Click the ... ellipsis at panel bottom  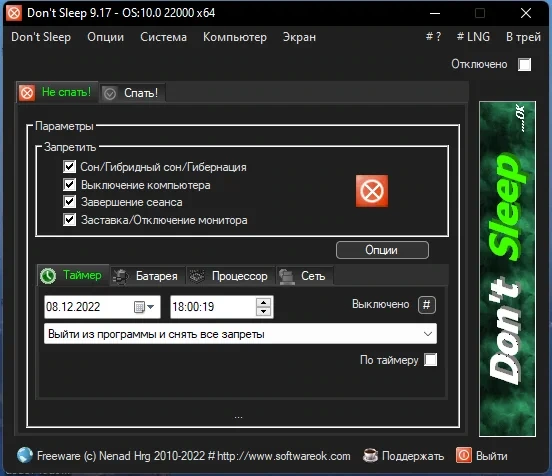pyautogui.click(x=238, y=417)
